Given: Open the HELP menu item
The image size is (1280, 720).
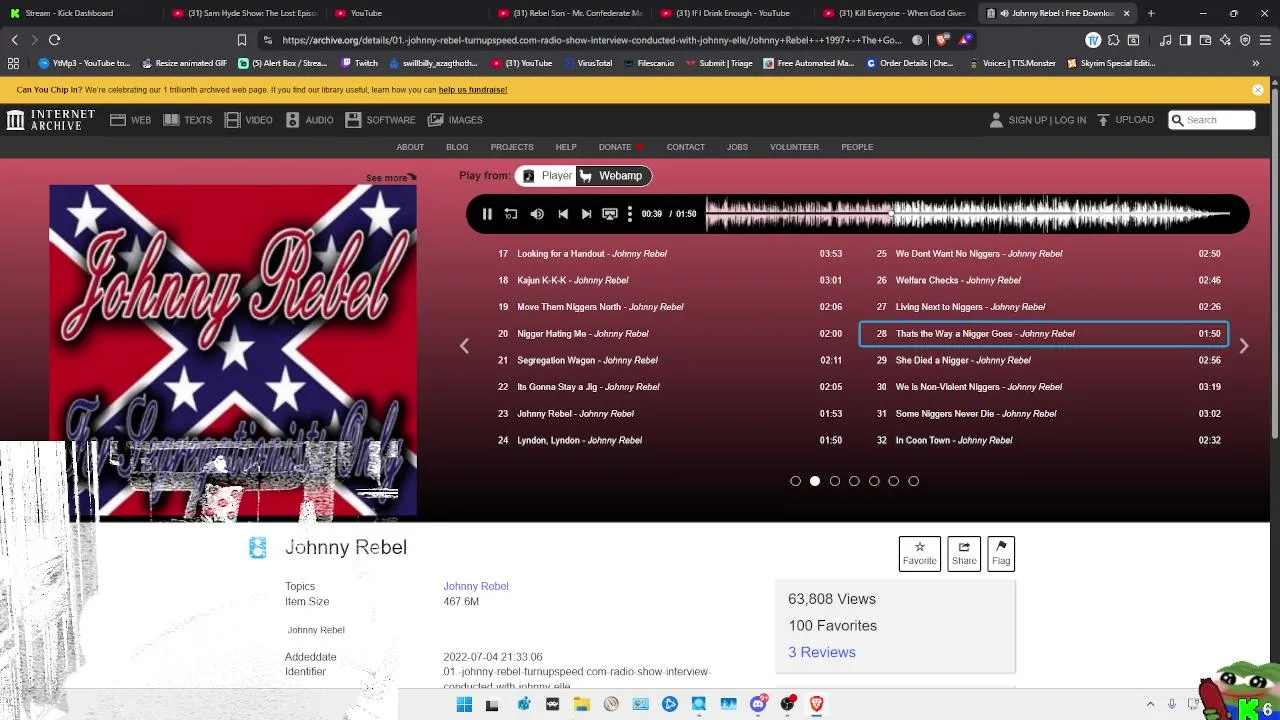Looking at the screenshot, I should 566,147.
